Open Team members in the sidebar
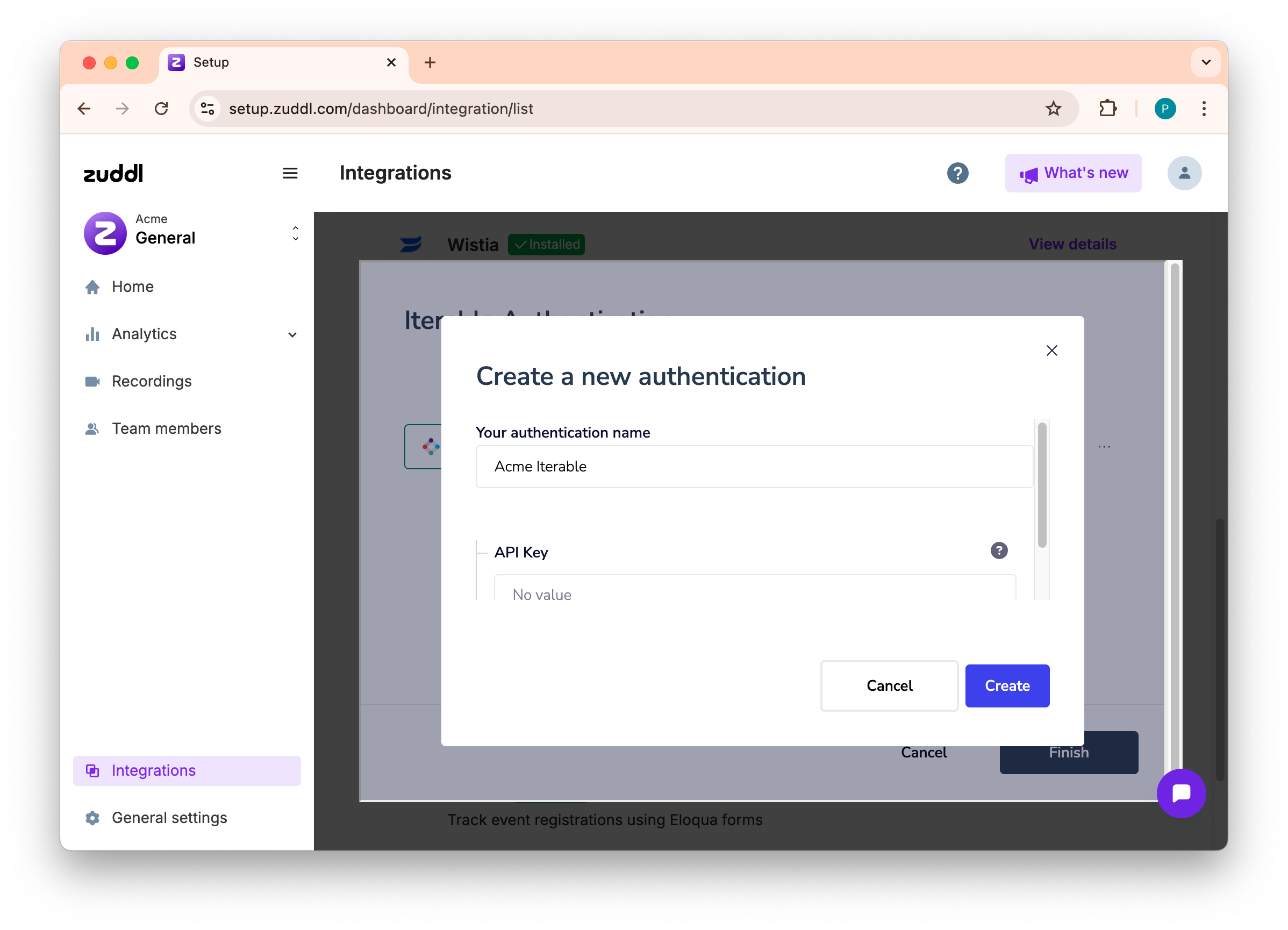 pyautogui.click(x=166, y=428)
